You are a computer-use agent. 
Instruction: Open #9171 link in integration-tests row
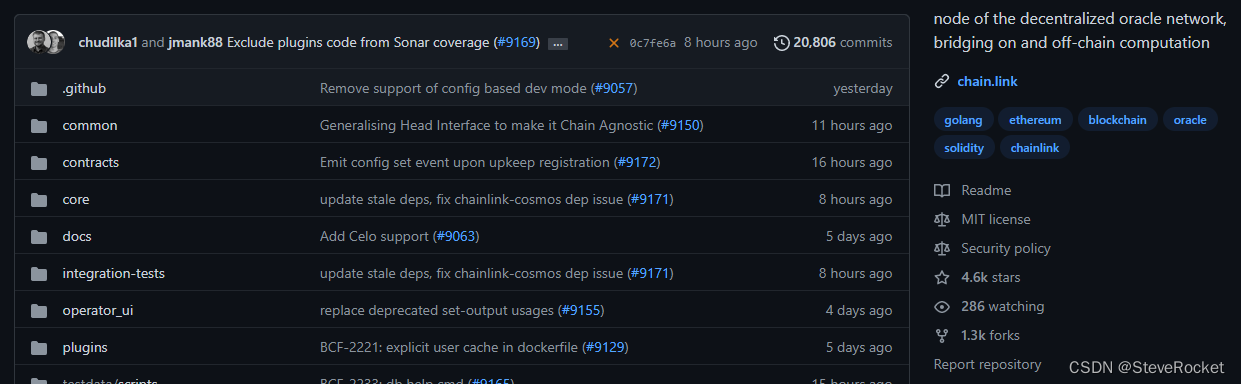coord(650,273)
